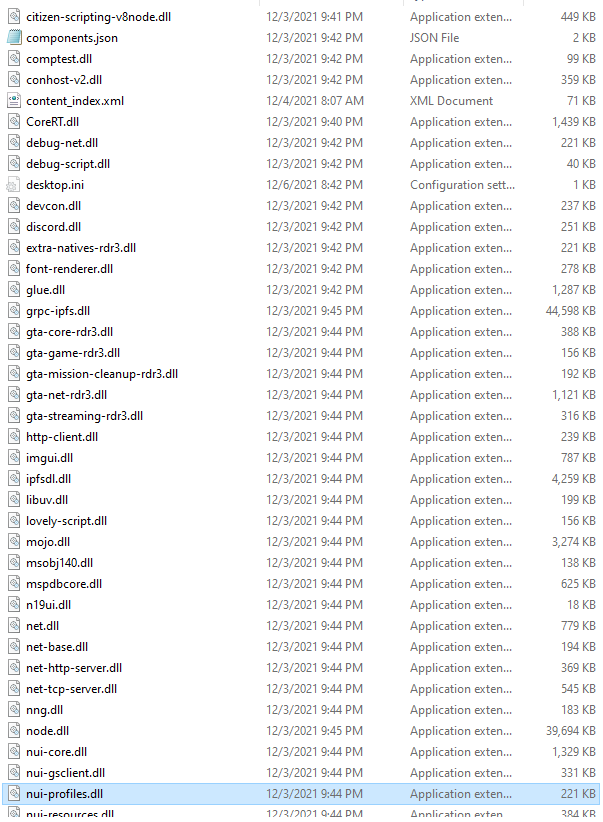This screenshot has height=822, width=603.
Task: Click the components.json notepad file icon
Action: coord(14,38)
